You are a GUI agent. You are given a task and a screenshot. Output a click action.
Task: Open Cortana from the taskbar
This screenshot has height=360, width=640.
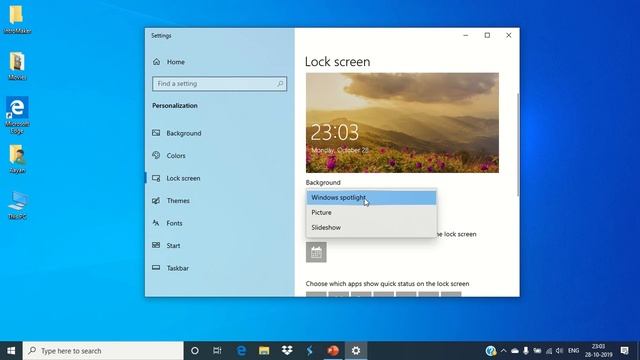tap(195, 351)
